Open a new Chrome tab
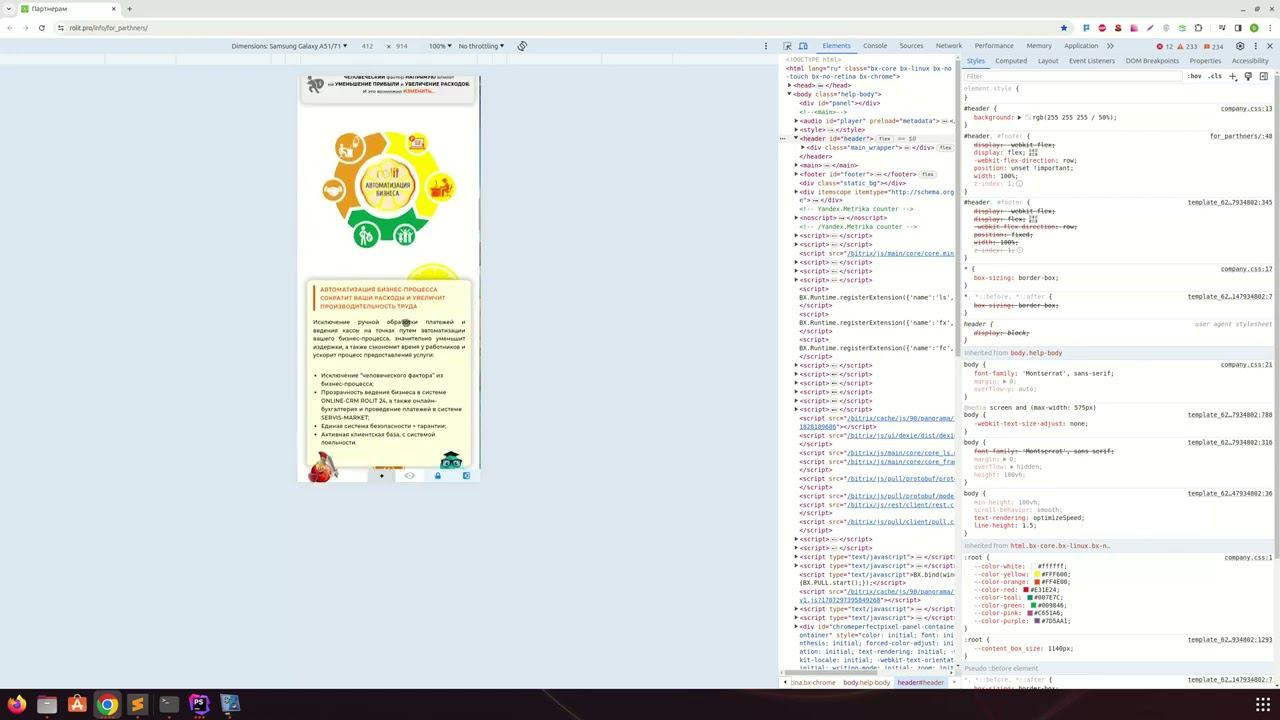 click(129, 9)
